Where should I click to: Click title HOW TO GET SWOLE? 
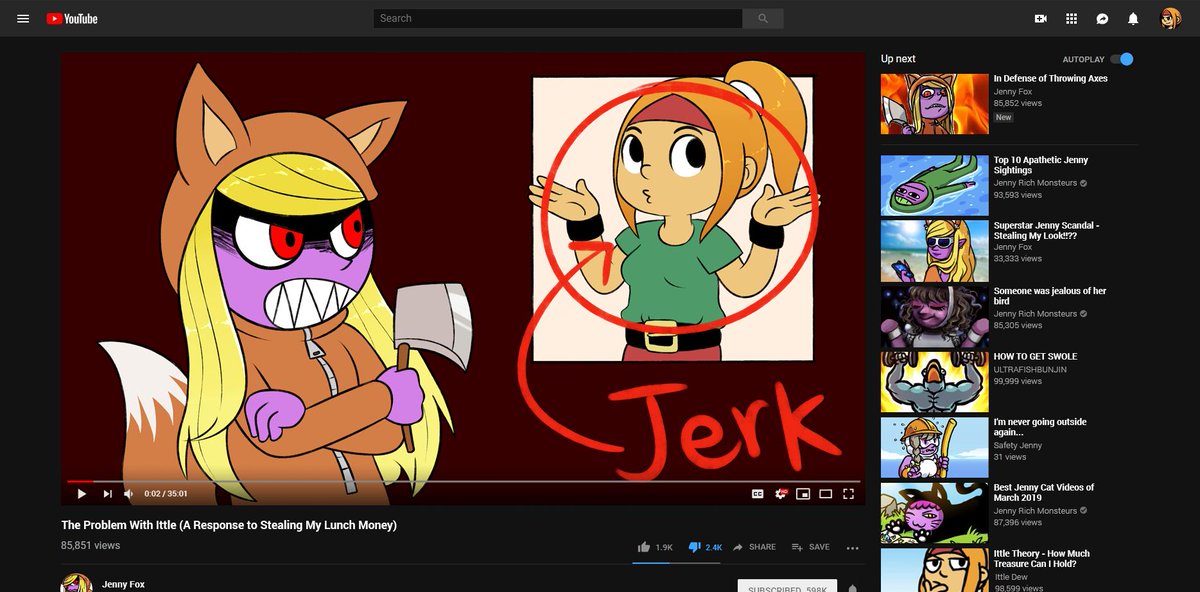click(1035, 357)
